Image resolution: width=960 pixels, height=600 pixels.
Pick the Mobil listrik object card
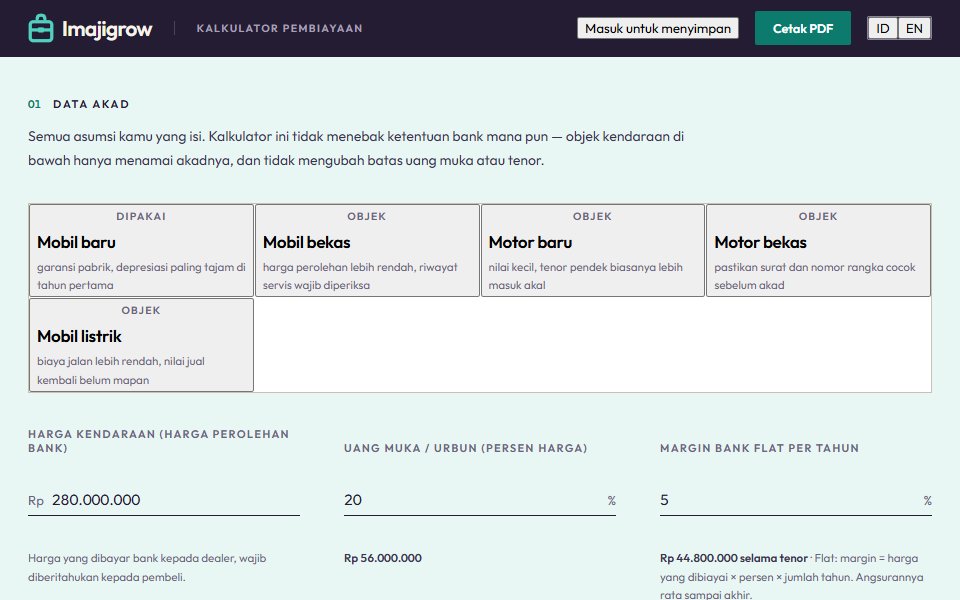(x=141, y=345)
